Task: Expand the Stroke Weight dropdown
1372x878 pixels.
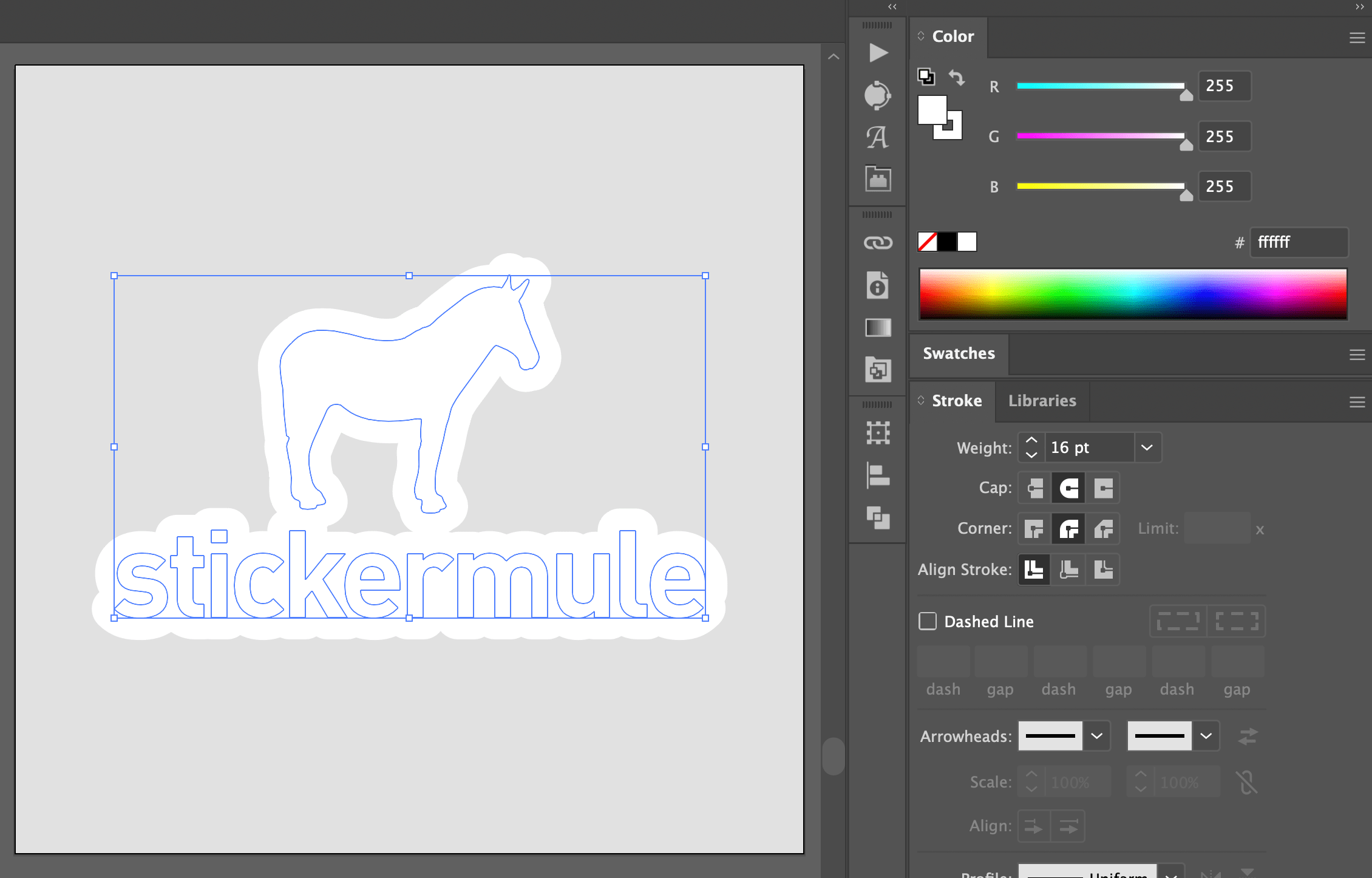Action: [1148, 447]
